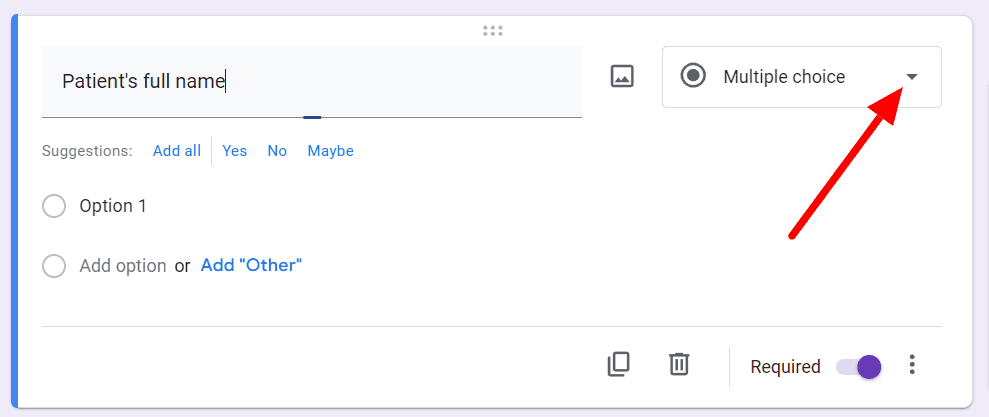Click the Add option text field

tap(123, 266)
